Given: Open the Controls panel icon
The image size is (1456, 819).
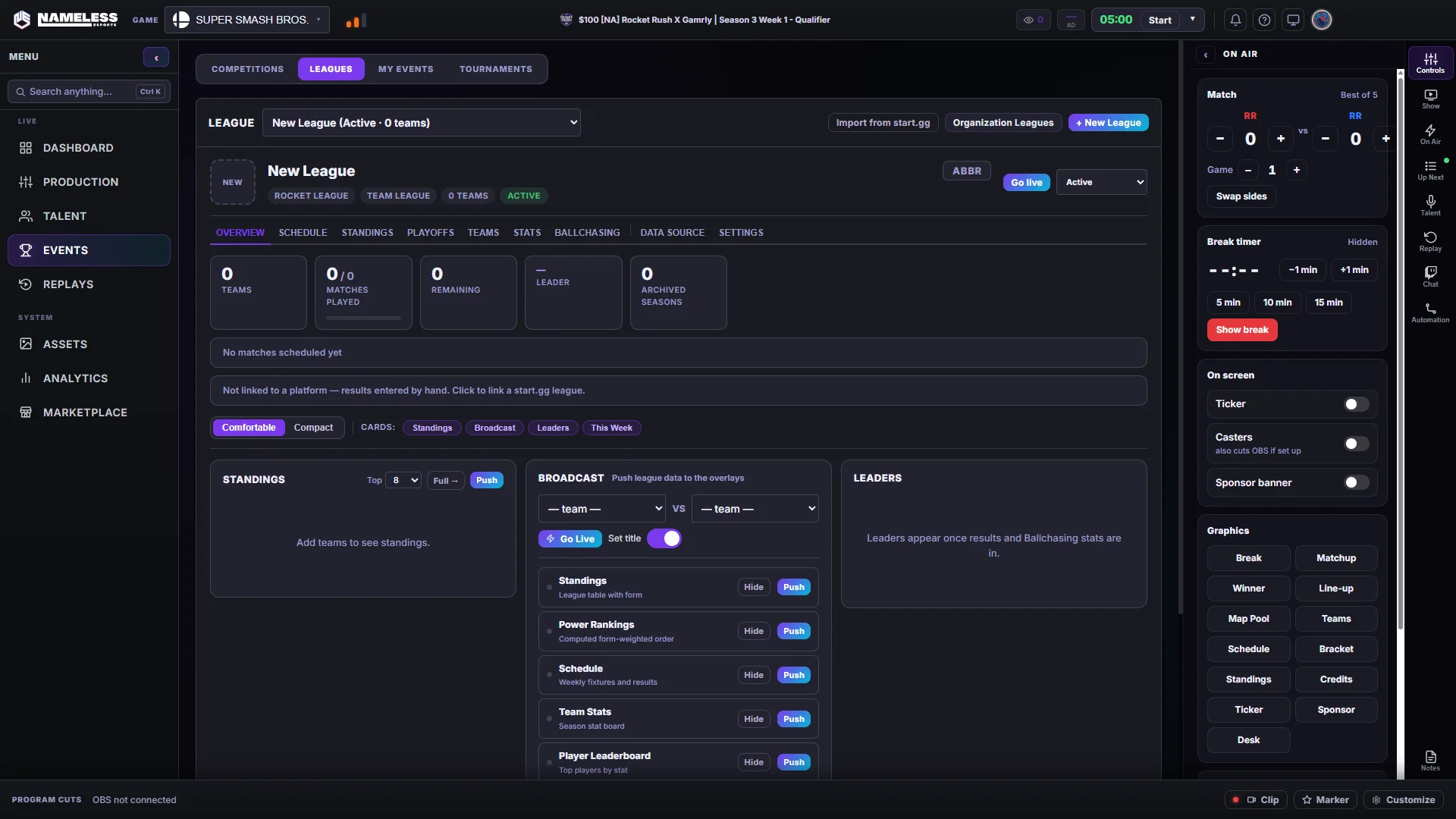Looking at the screenshot, I should pos(1430,63).
